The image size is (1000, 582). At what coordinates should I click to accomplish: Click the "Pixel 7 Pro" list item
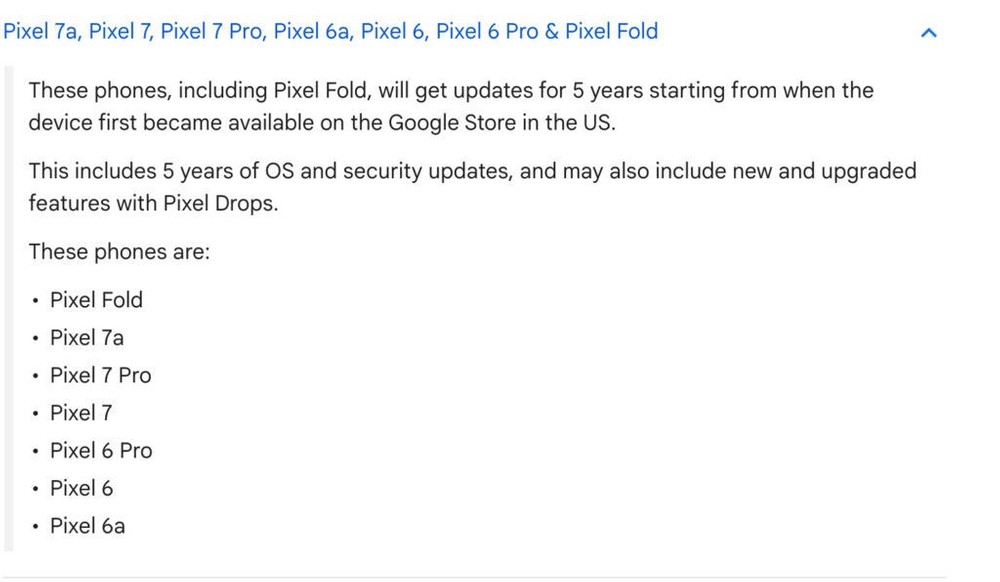click(100, 375)
